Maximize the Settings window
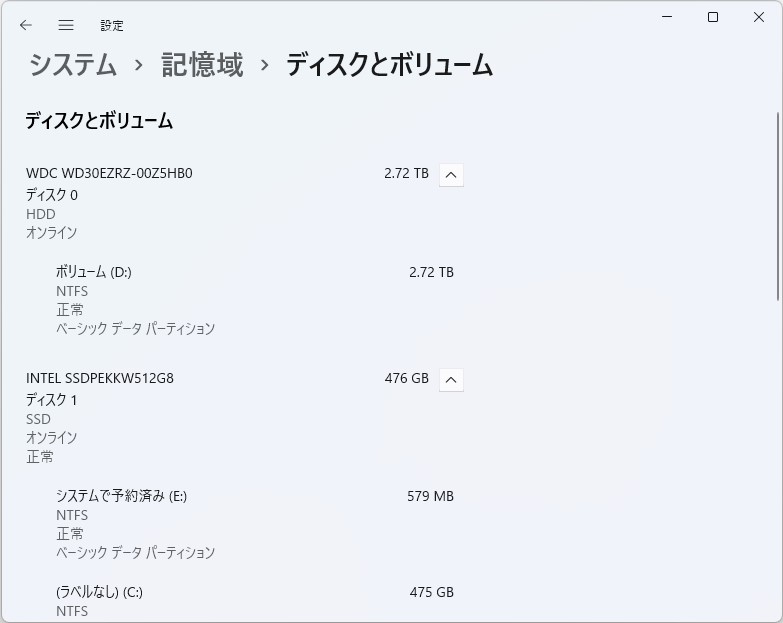This screenshot has height=623, width=783. (x=713, y=17)
